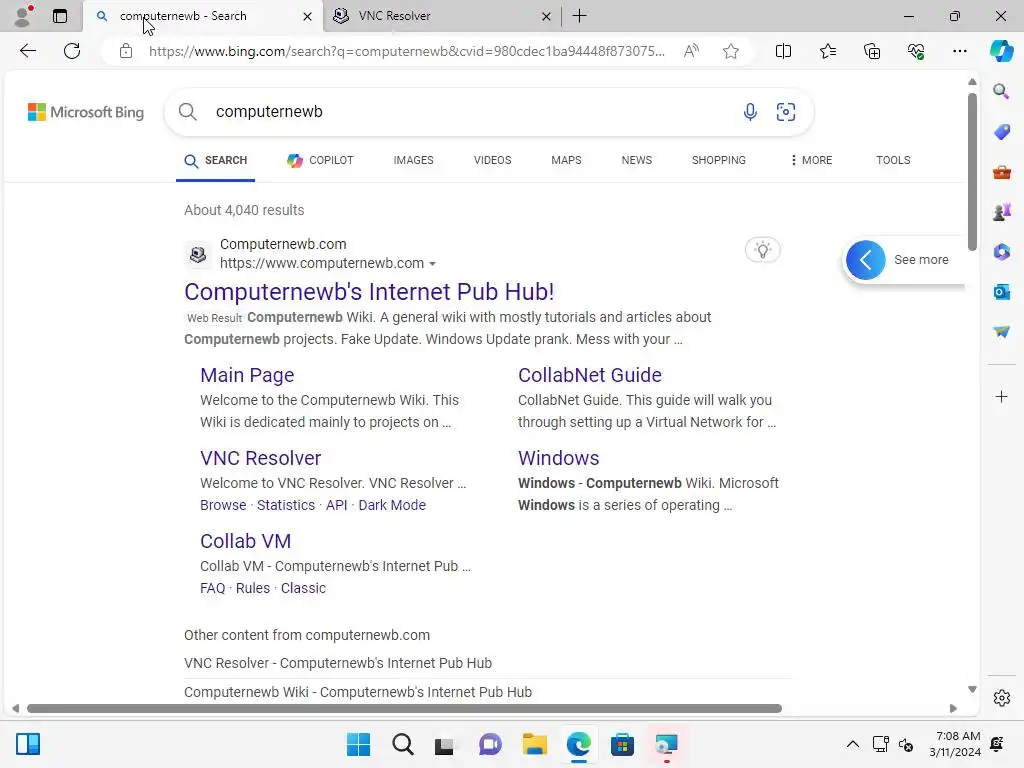
Task: Open the Collab VM sitelink
Action: (246, 541)
